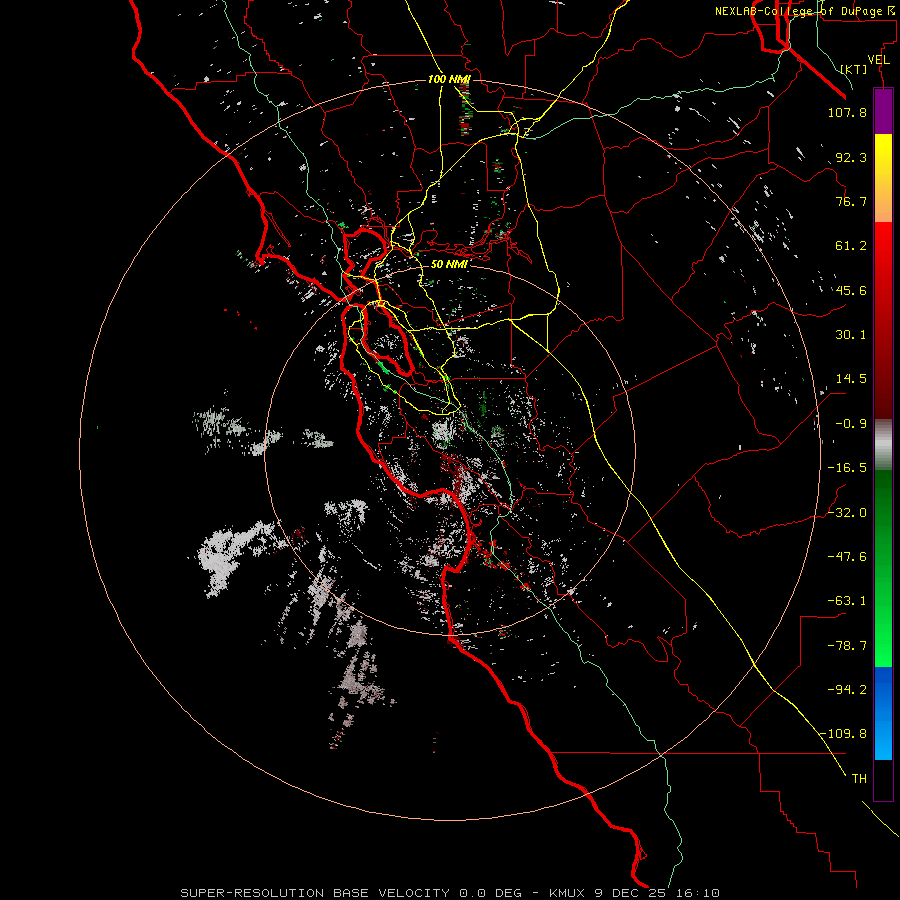This screenshot has width=900, height=900.
Task: Click the -47.6 scale value
Action: coord(847,557)
